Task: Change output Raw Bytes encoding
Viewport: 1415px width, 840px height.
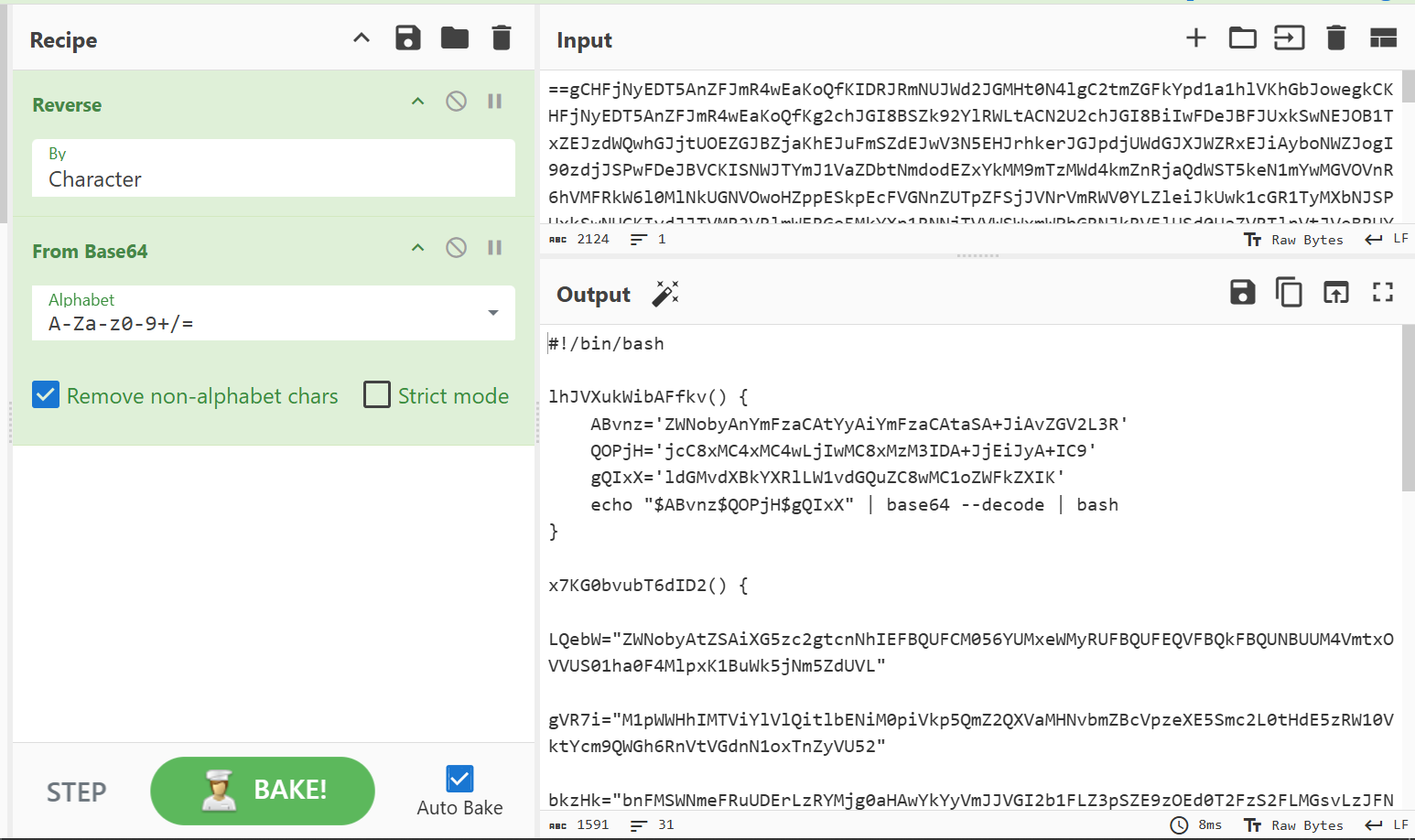Action: pos(1293,825)
